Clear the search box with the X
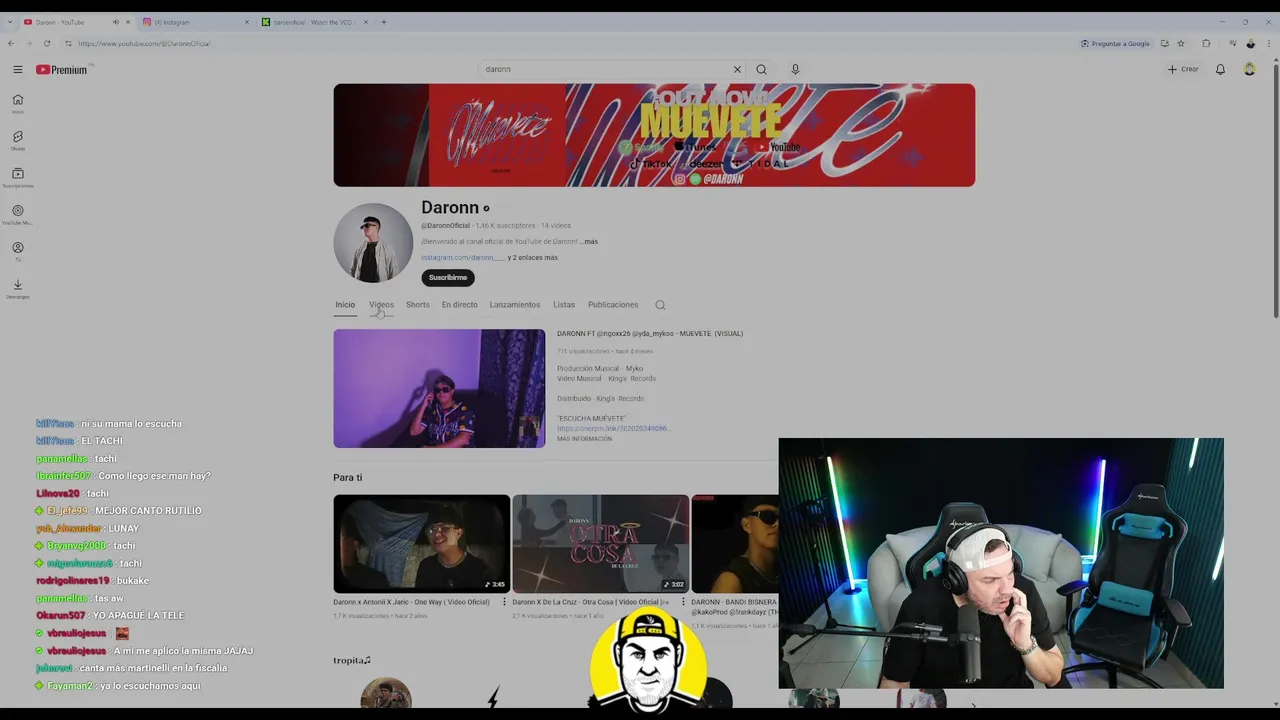Viewport: 1280px width, 720px height. (x=737, y=69)
